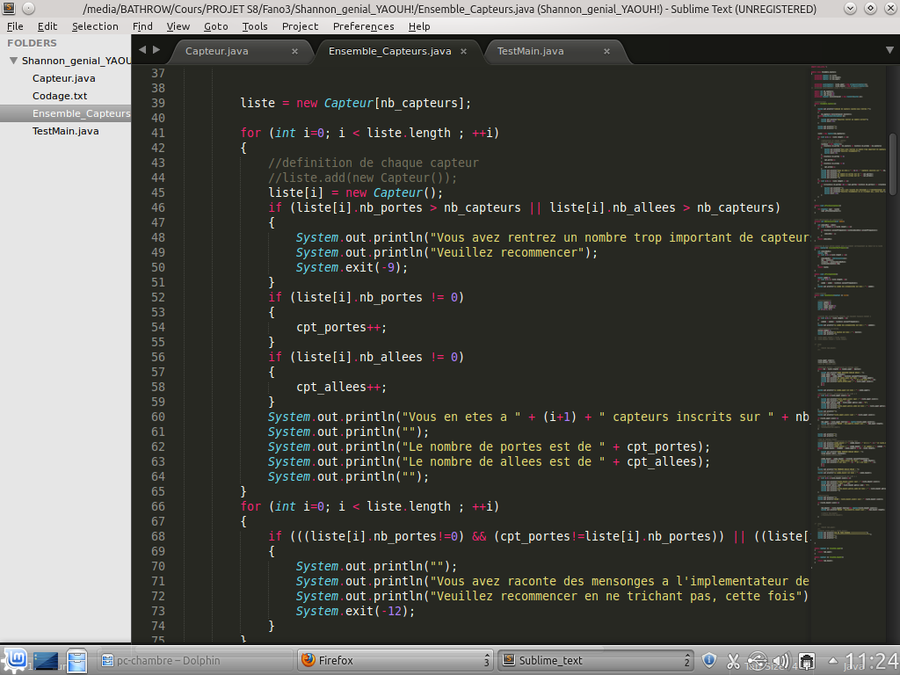
Task: Click the volume speaker icon in tray
Action: click(782, 660)
